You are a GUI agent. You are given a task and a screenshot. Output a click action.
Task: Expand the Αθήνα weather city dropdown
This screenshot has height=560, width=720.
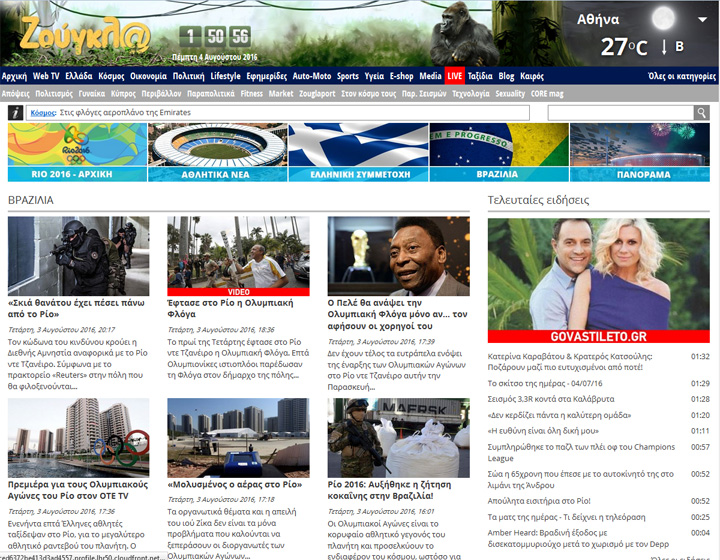[702, 20]
